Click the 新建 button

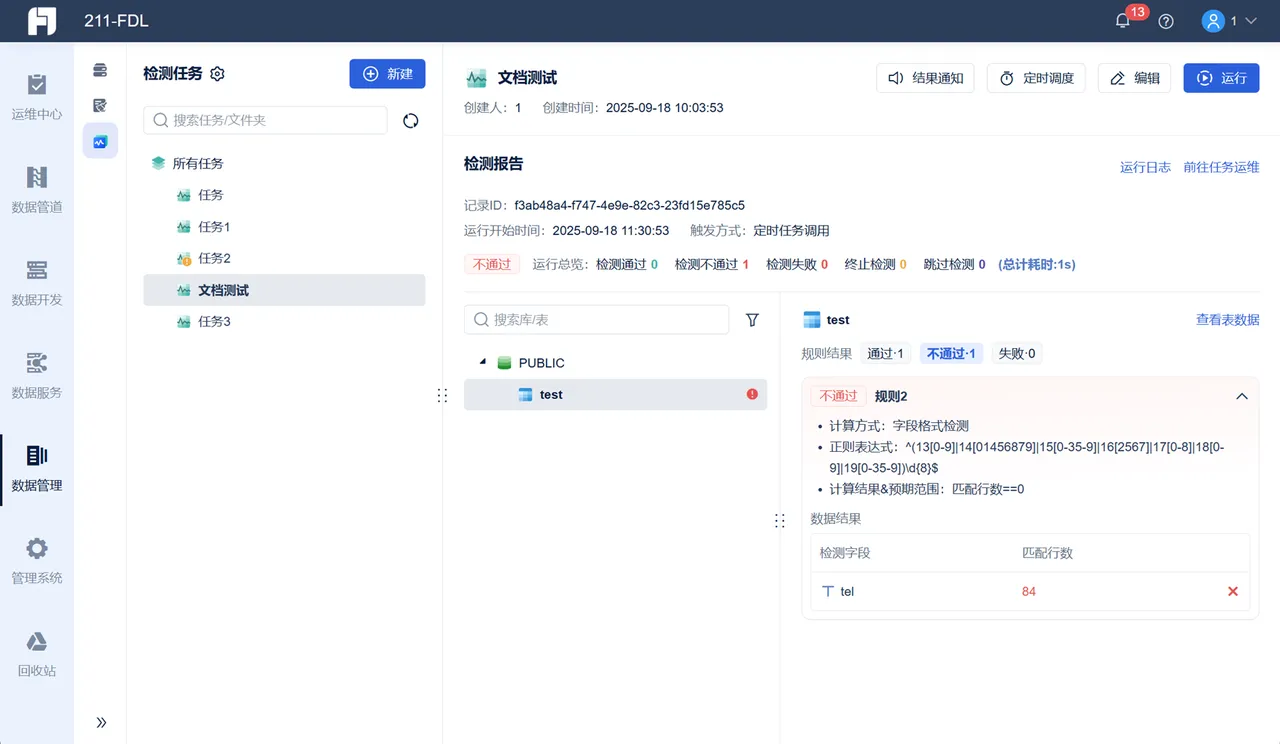tap(387, 74)
